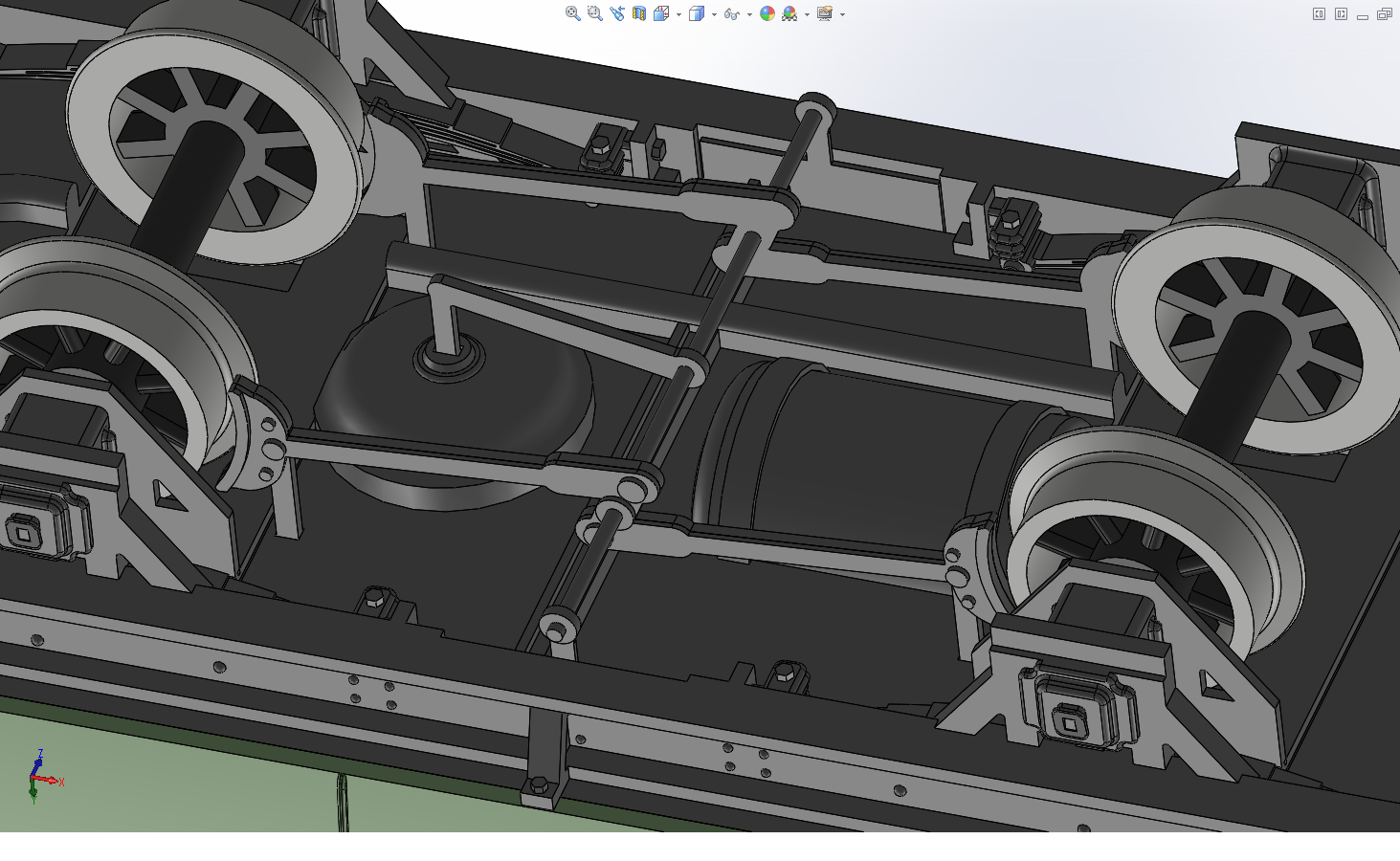Minimize the document window
This screenshot has height=861, width=1400.
click(1363, 15)
